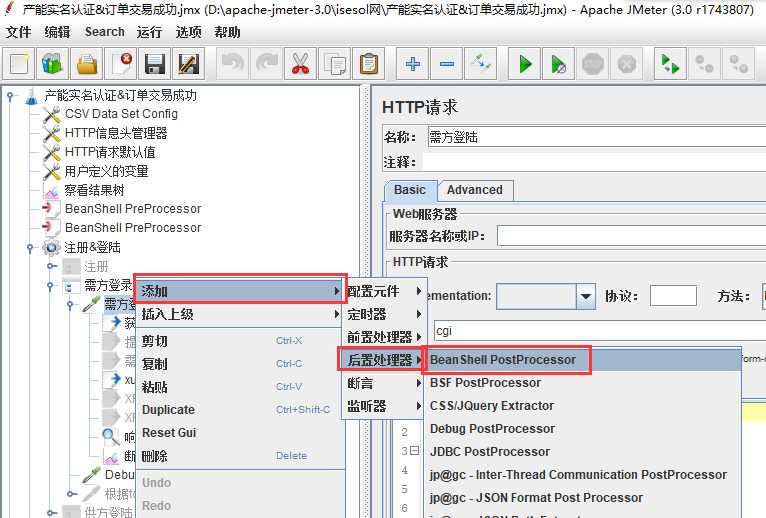Image resolution: width=766 pixels, height=518 pixels.
Task: Click the Undo arrow toolbar icon
Action: point(233,64)
